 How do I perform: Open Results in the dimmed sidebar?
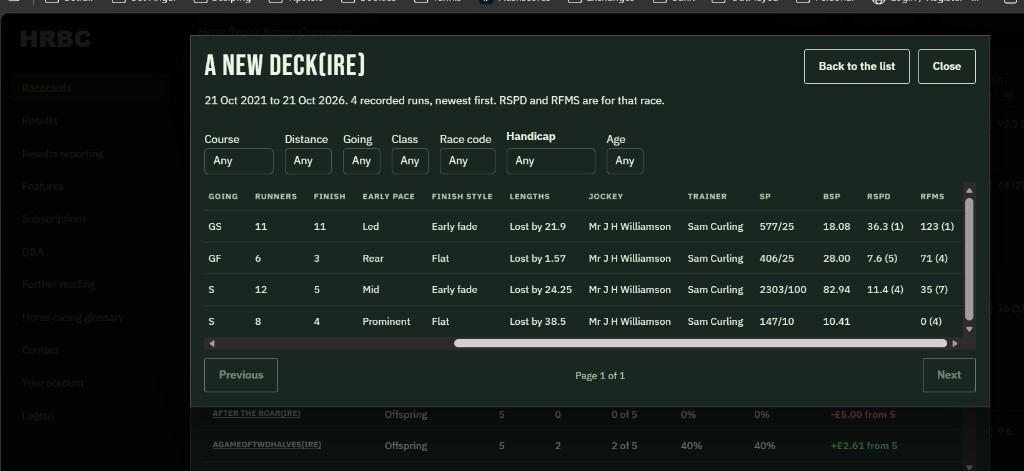(x=40, y=121)
